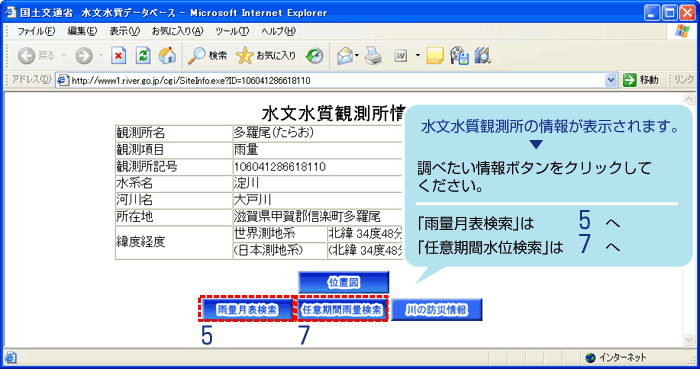Click the yellow note Discuss icon
700x369 pixels.
(435, 56)
